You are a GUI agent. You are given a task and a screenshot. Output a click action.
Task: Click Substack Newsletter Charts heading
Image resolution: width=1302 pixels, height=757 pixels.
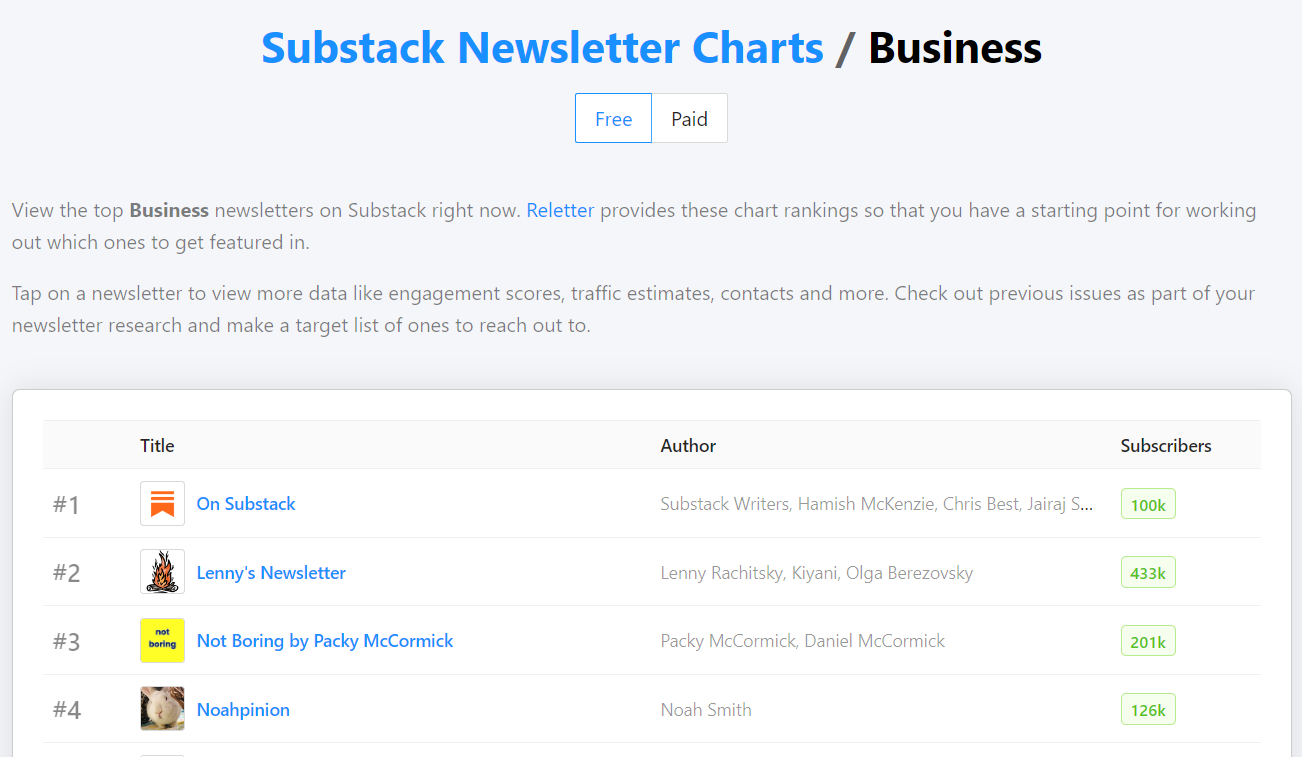(x=542, y=47)
